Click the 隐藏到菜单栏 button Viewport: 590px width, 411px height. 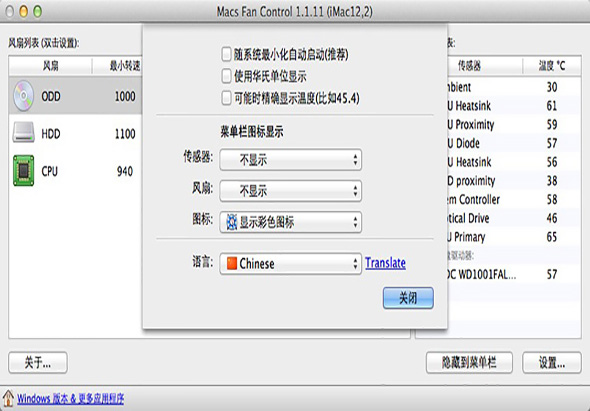point(469,363)
